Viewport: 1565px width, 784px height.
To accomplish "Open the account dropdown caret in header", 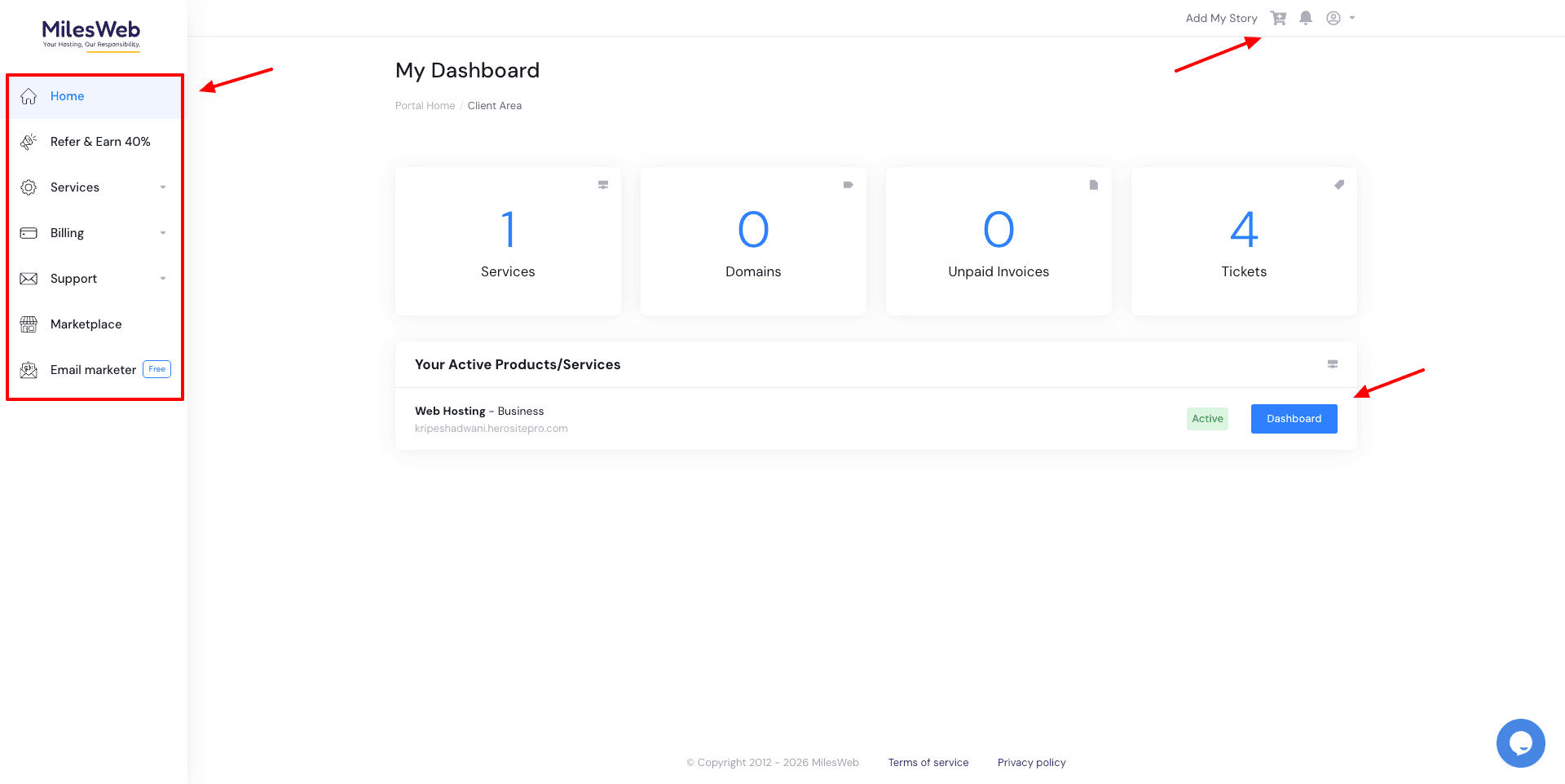I will pos(1352,18).
